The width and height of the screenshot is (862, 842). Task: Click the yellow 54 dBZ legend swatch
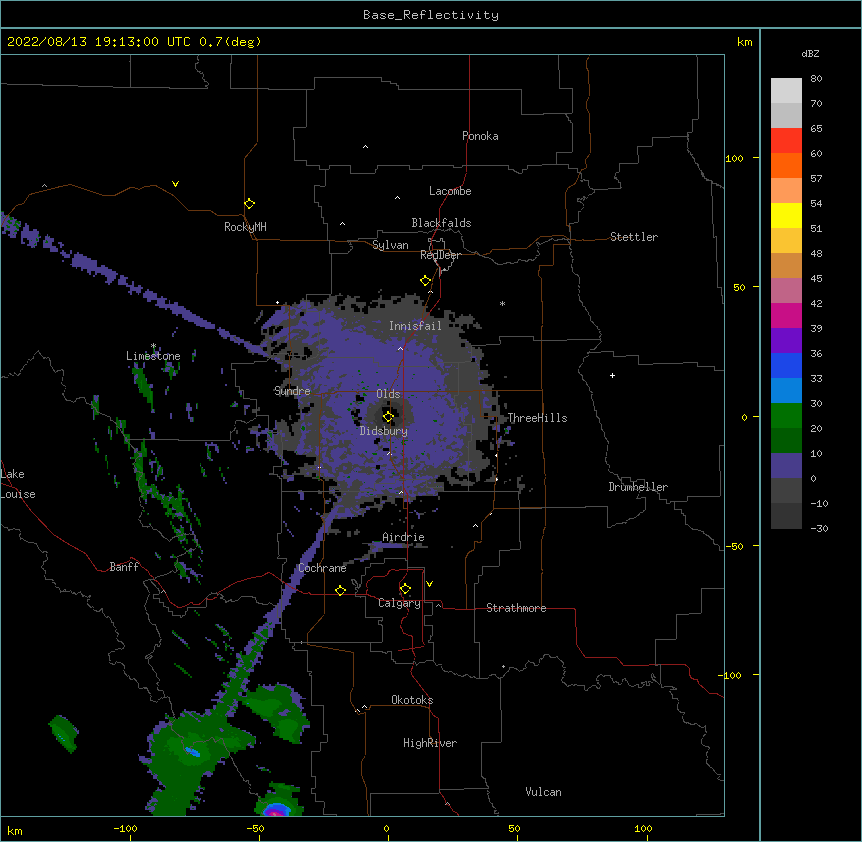(x=786, y=215)
